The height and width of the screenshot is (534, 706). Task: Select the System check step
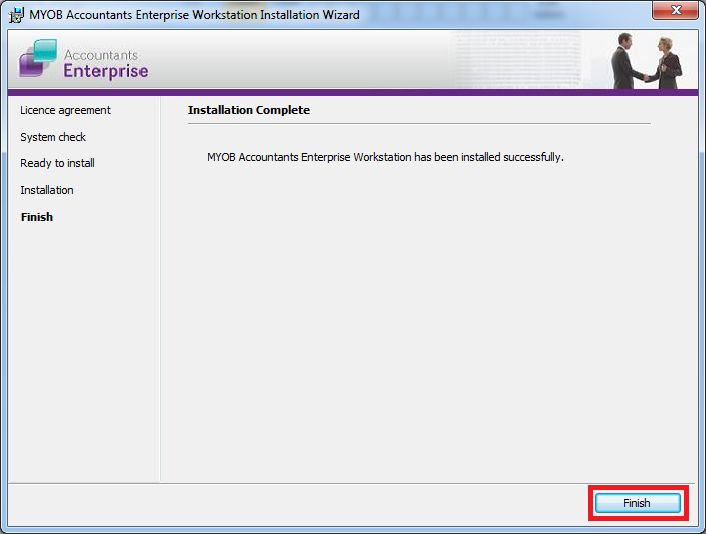click(x=53, y=137)
